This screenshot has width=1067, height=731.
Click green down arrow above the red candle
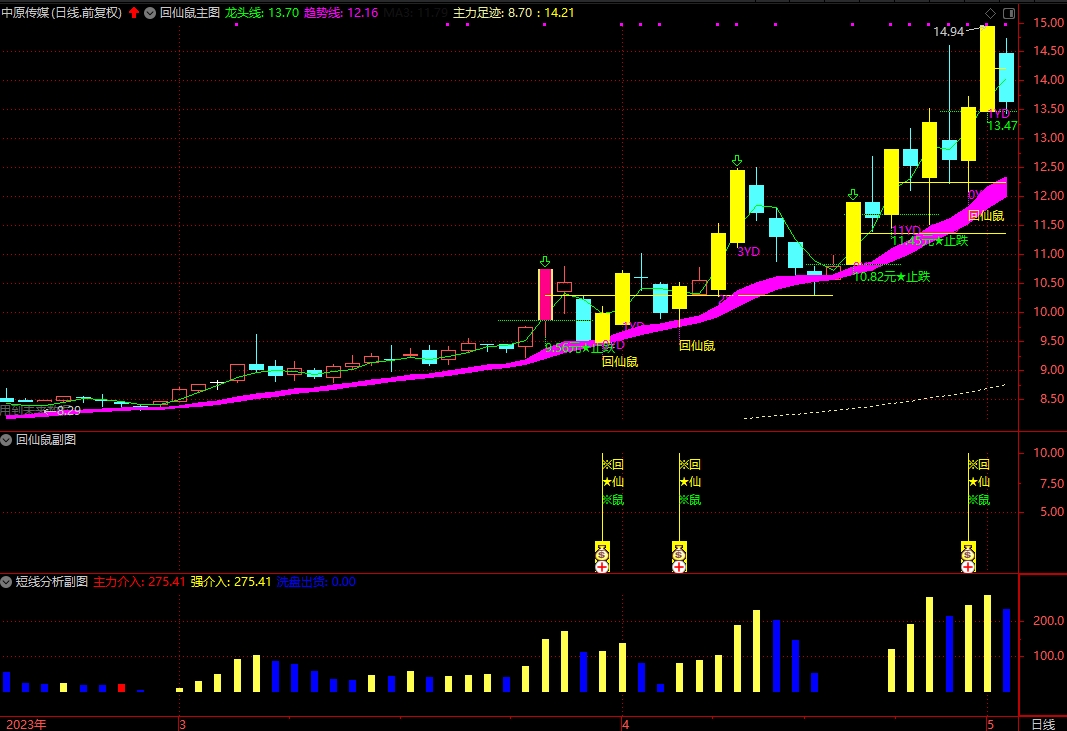(544, 261)
